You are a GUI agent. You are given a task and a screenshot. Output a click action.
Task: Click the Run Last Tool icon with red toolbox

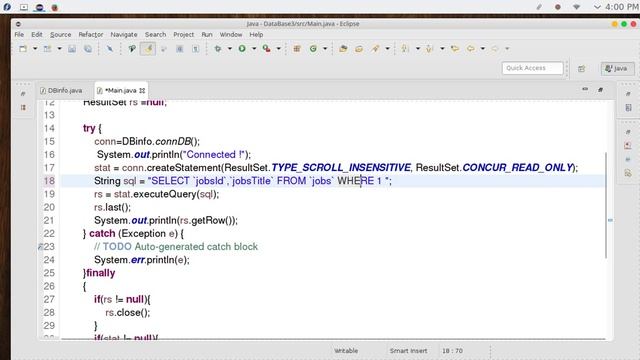[267, 49]
